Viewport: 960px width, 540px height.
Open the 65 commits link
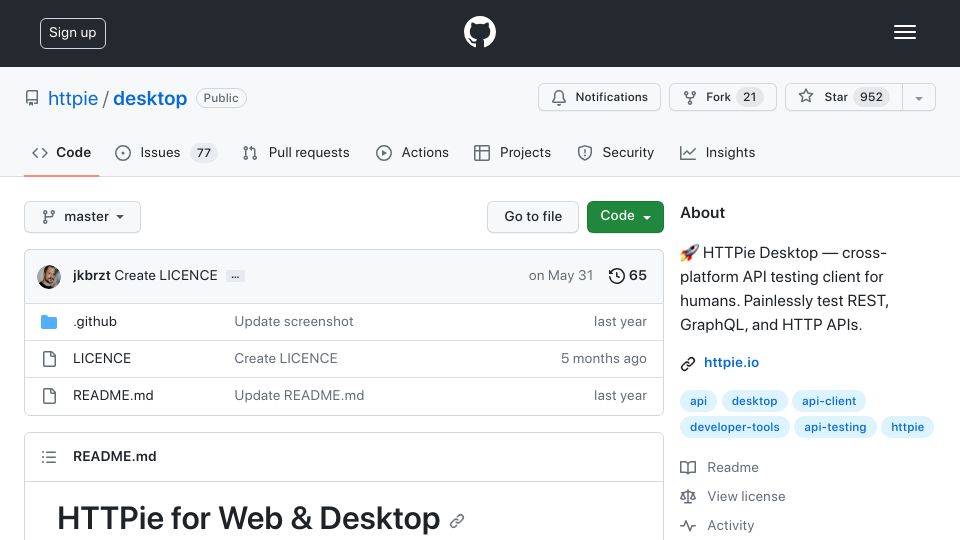pos(628,276)
